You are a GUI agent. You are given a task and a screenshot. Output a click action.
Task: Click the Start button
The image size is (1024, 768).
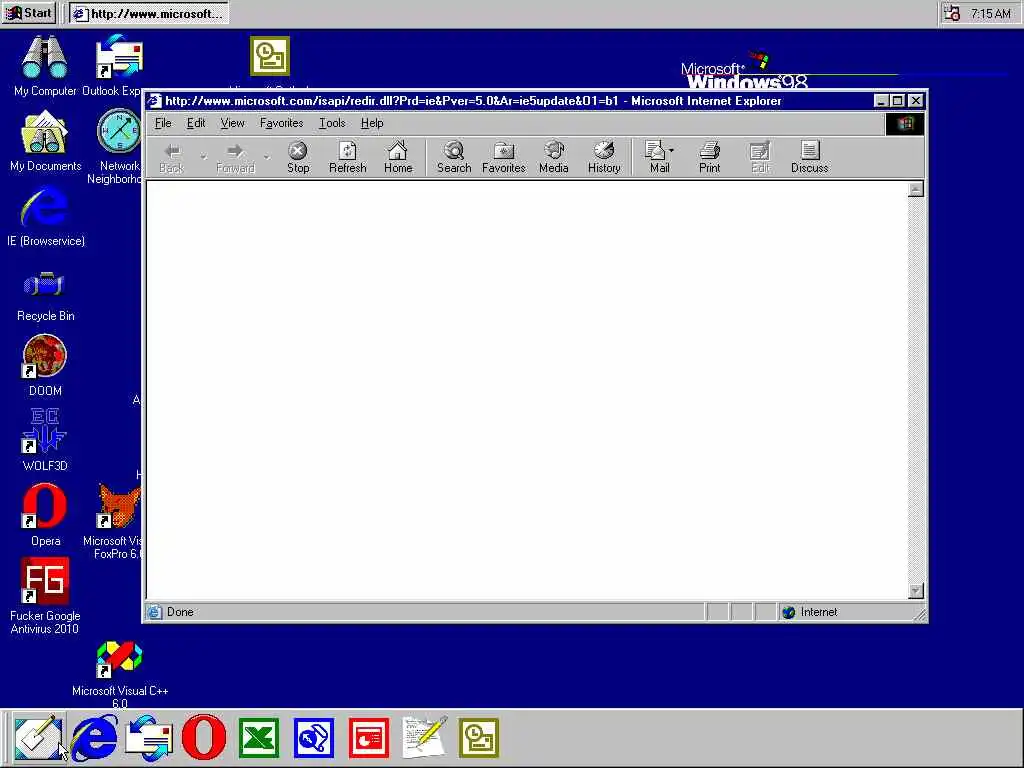coord(29,13)
